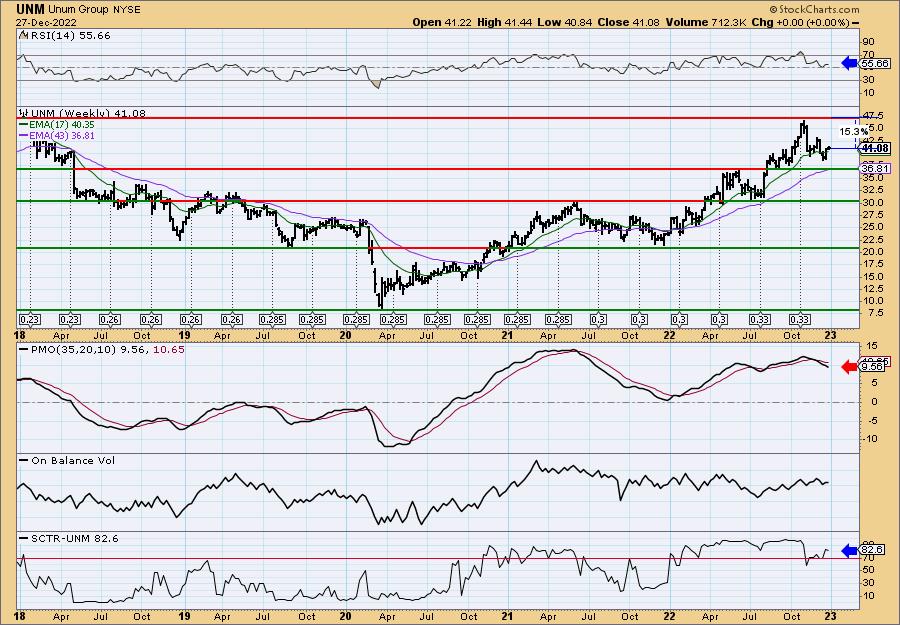Viewport: 900px width, 625px height.
Task: Click the -10 level on PMO axis
Action: [x=869, y=438]
